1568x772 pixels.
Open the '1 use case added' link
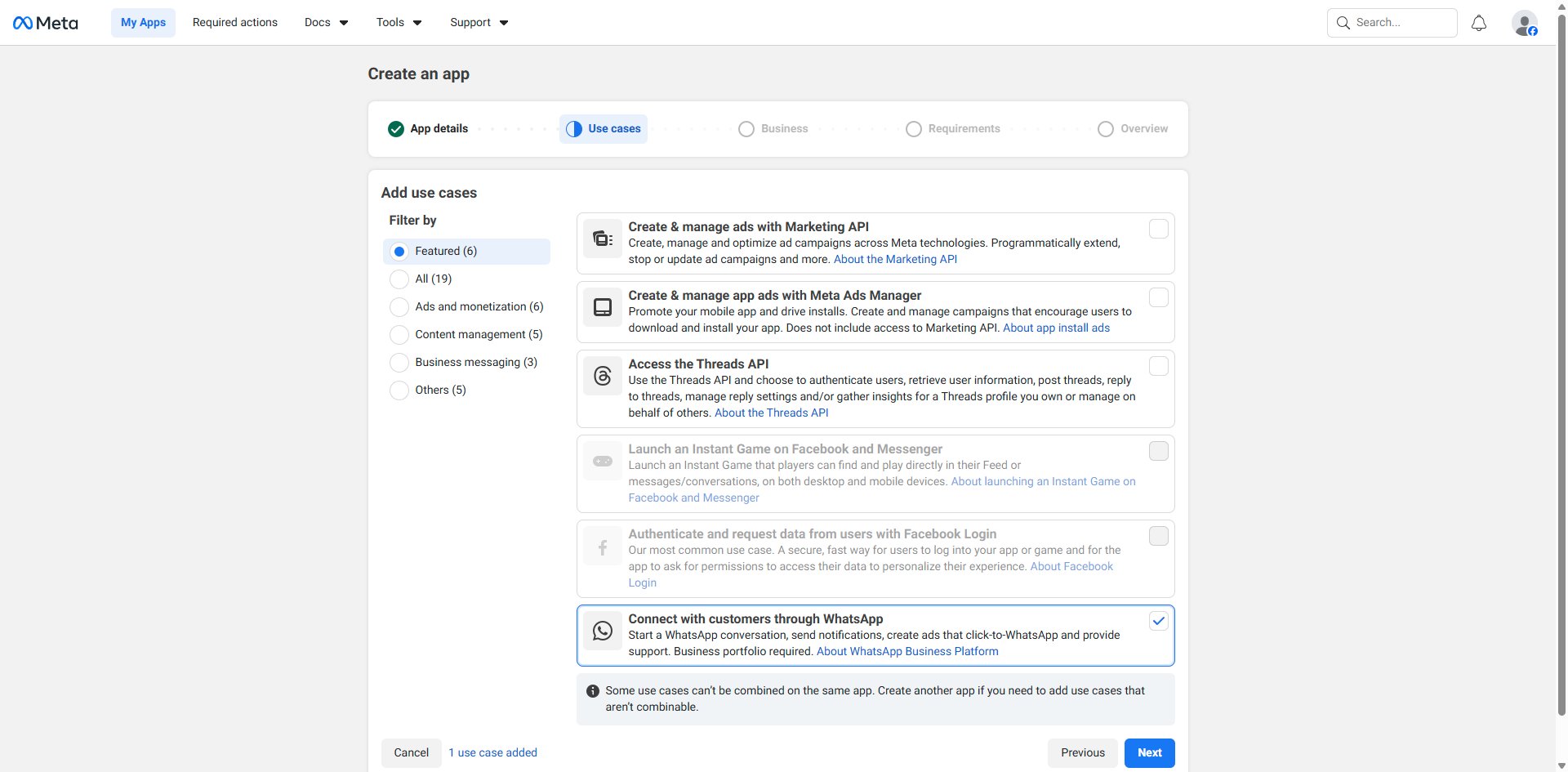[493, 753]
